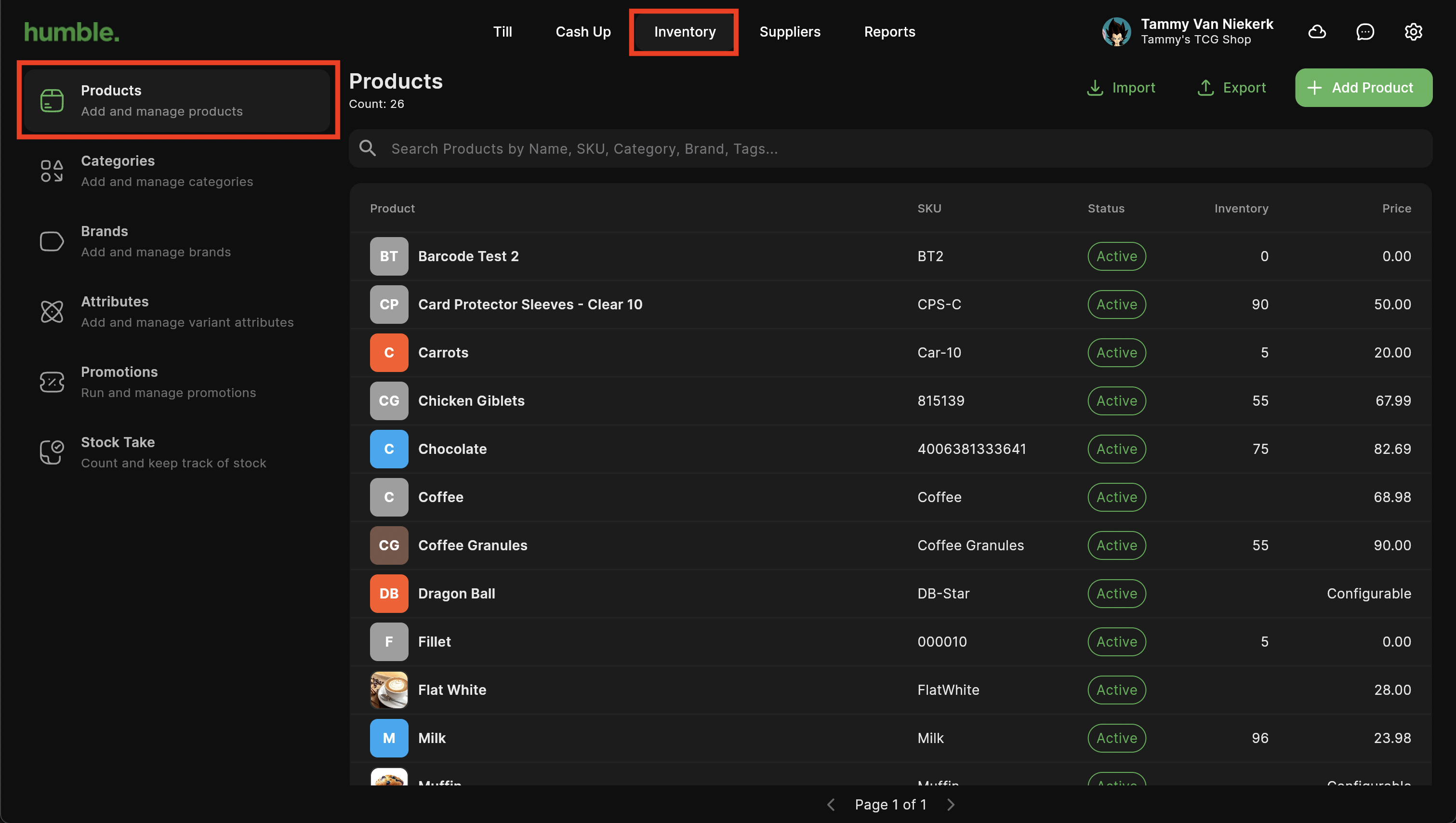Click the search magnifier icon

[x=368, y=148]
